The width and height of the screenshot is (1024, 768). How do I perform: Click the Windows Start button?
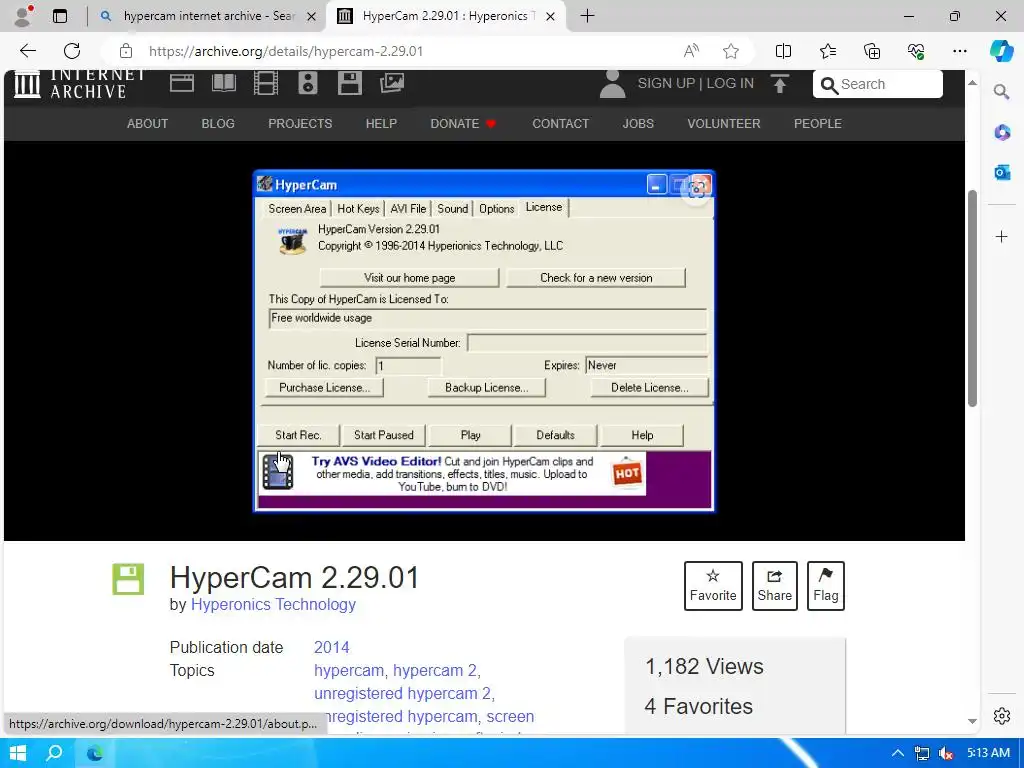[18, 754]
